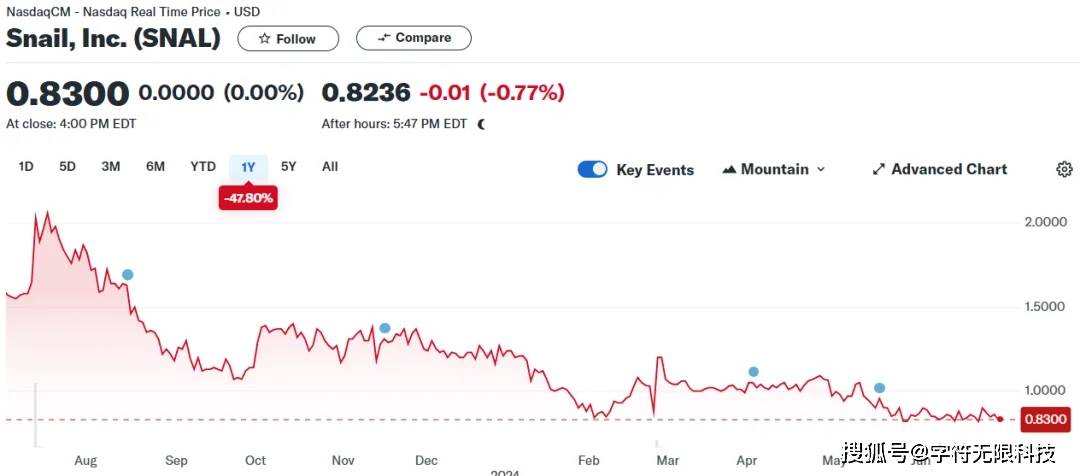
Task: Select the 1Y range tab
Action: pyautogui.click(x=248, y=167)
